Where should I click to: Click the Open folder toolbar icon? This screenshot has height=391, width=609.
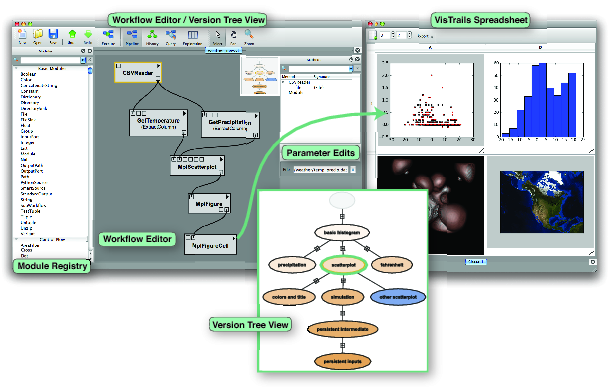click(38, 37)
